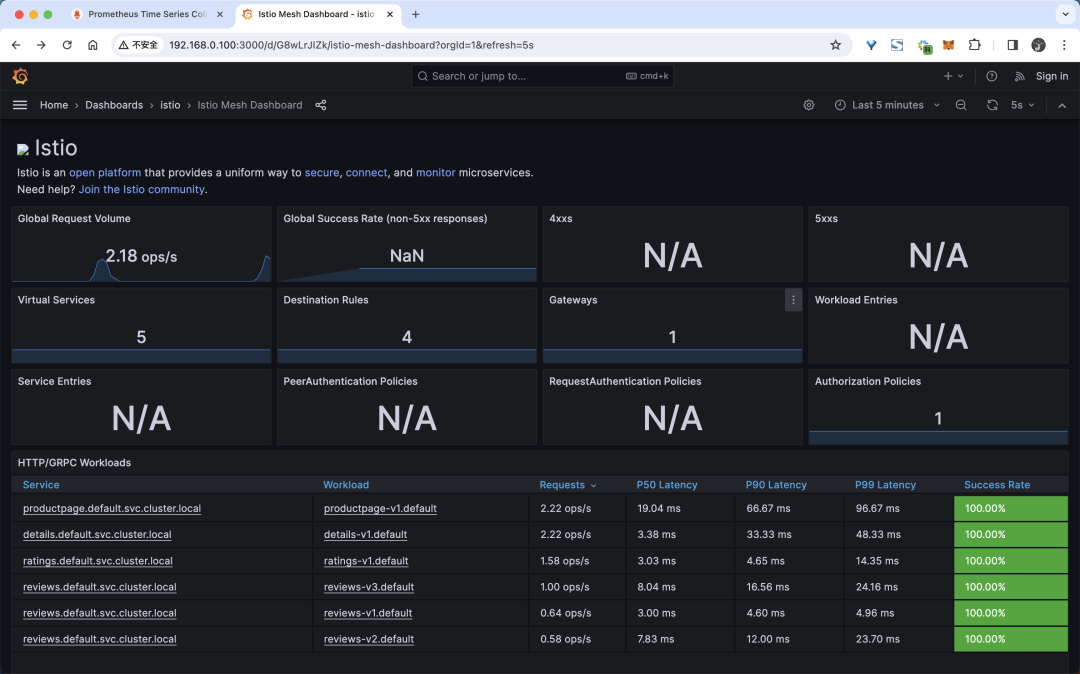Go to Dashboards in the breadcrumb

114,105
